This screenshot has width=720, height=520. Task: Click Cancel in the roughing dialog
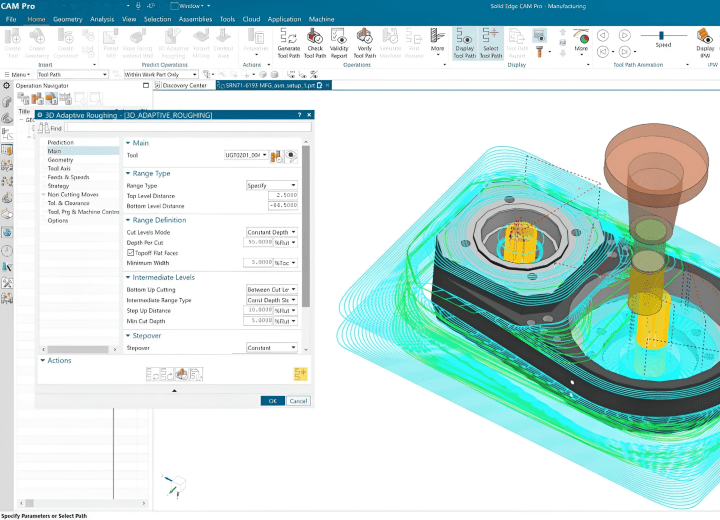click(298, 401)
